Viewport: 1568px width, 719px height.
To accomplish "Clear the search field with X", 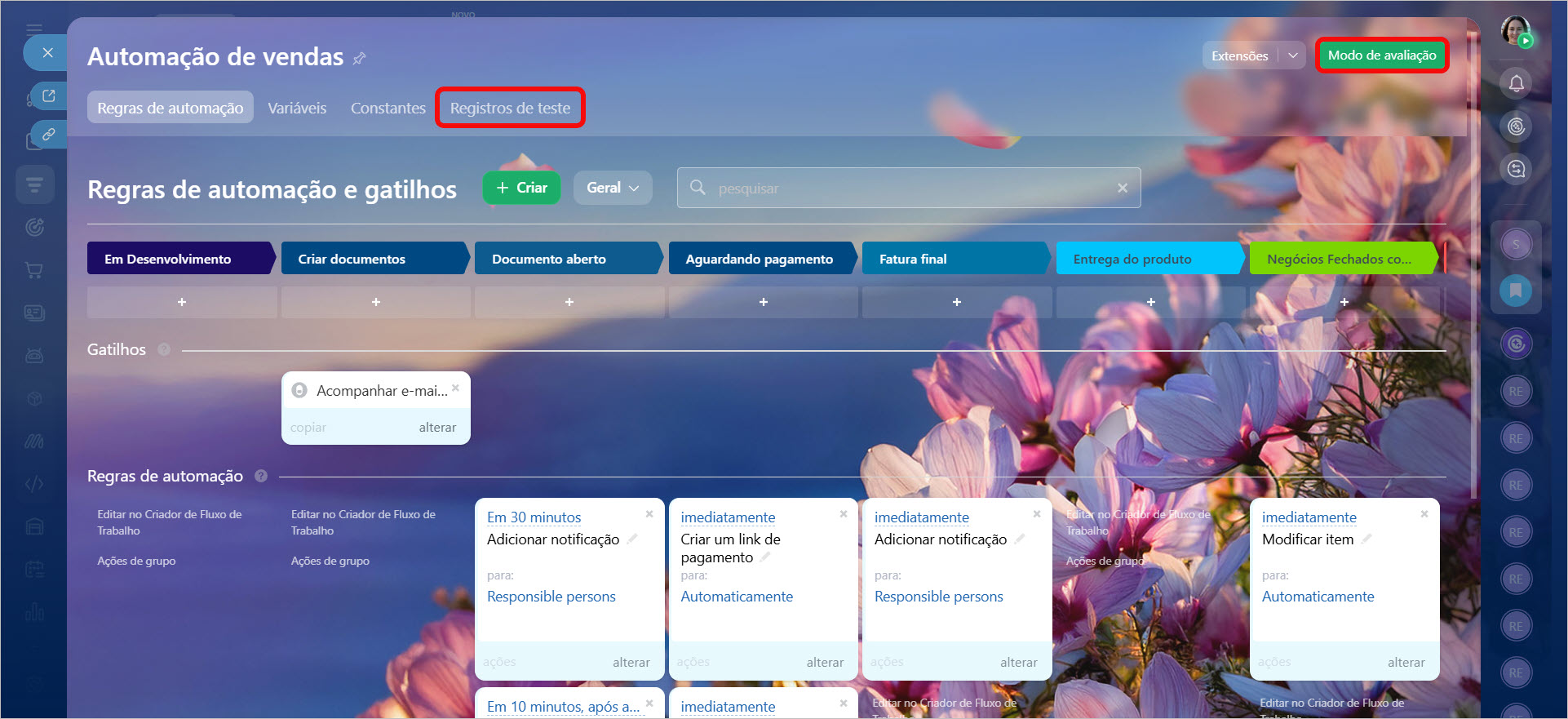I will 1123,188.
